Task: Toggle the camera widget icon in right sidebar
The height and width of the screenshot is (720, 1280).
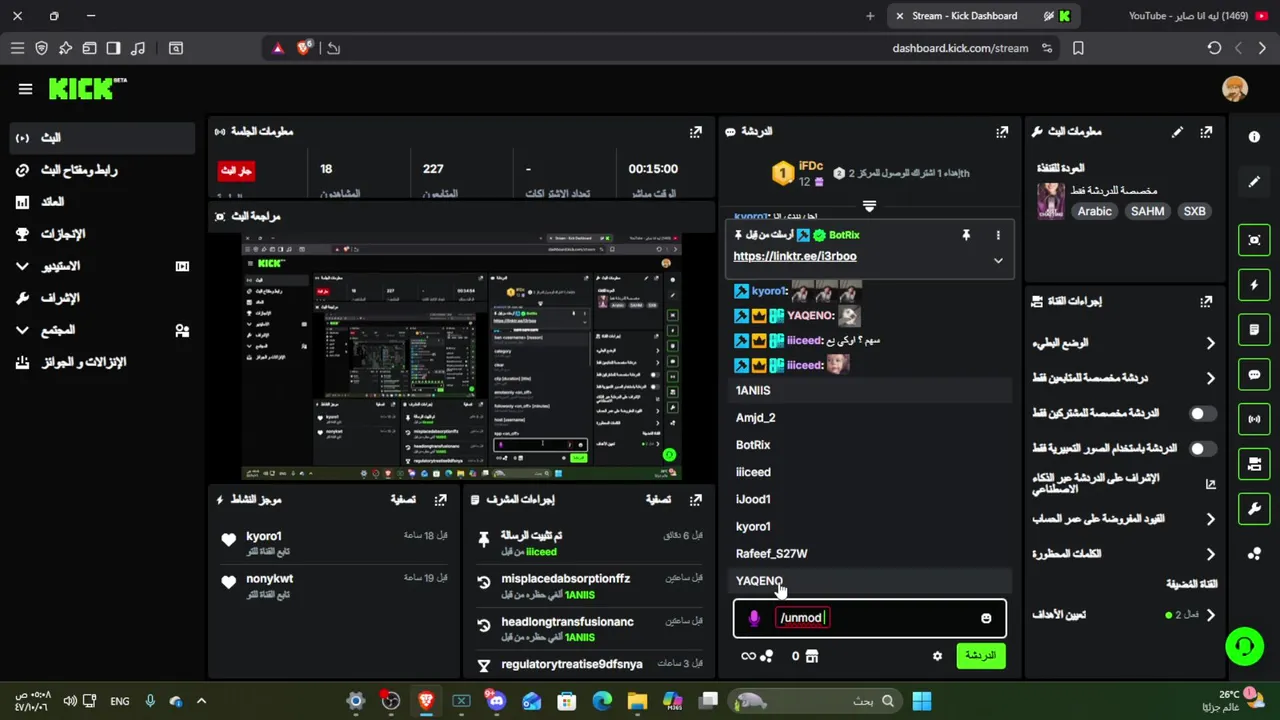Action: click(1254, 464)
